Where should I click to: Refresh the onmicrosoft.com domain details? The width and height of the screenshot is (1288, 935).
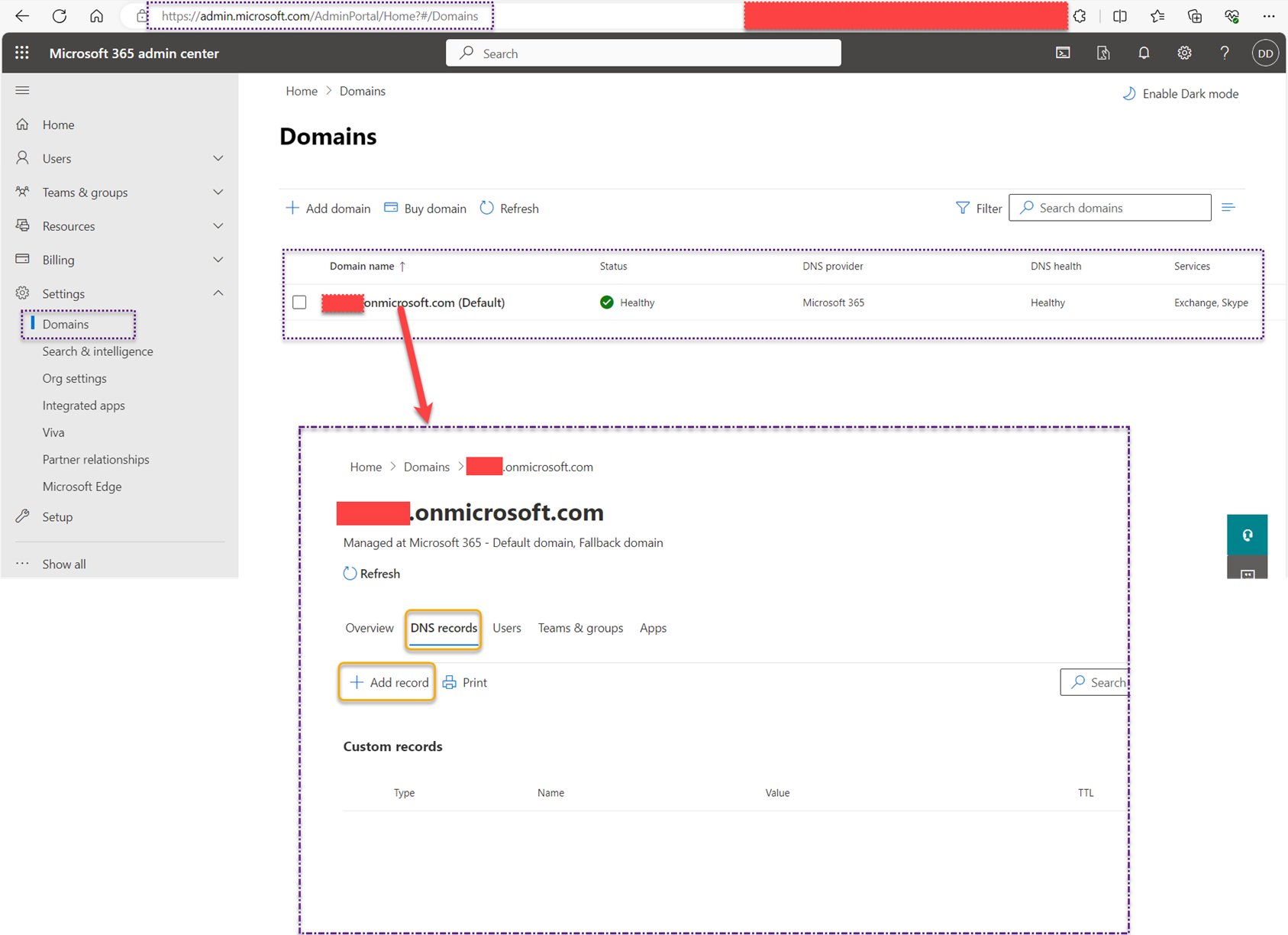[372, 574]
